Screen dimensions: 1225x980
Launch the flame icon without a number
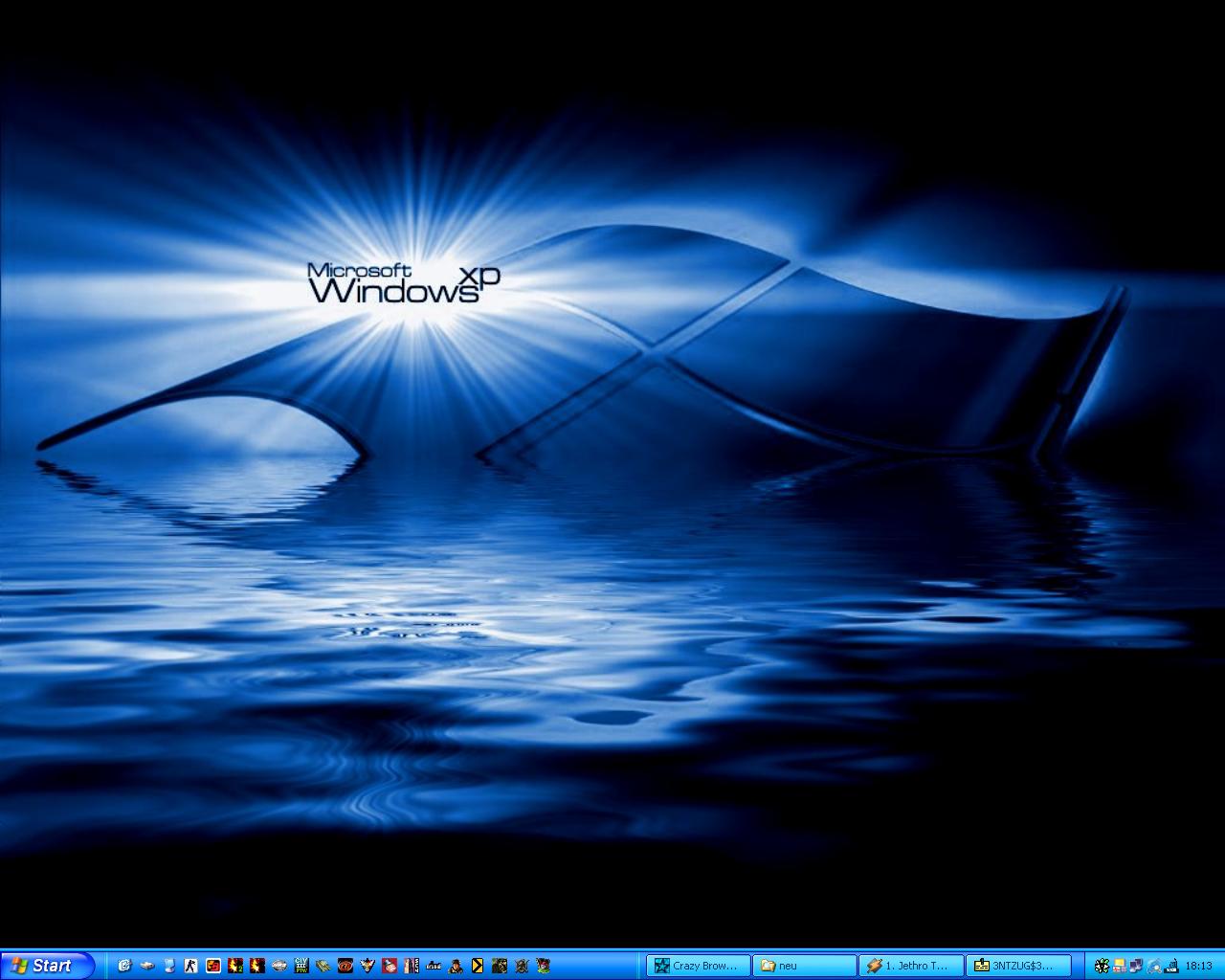(x=257, y=966)
